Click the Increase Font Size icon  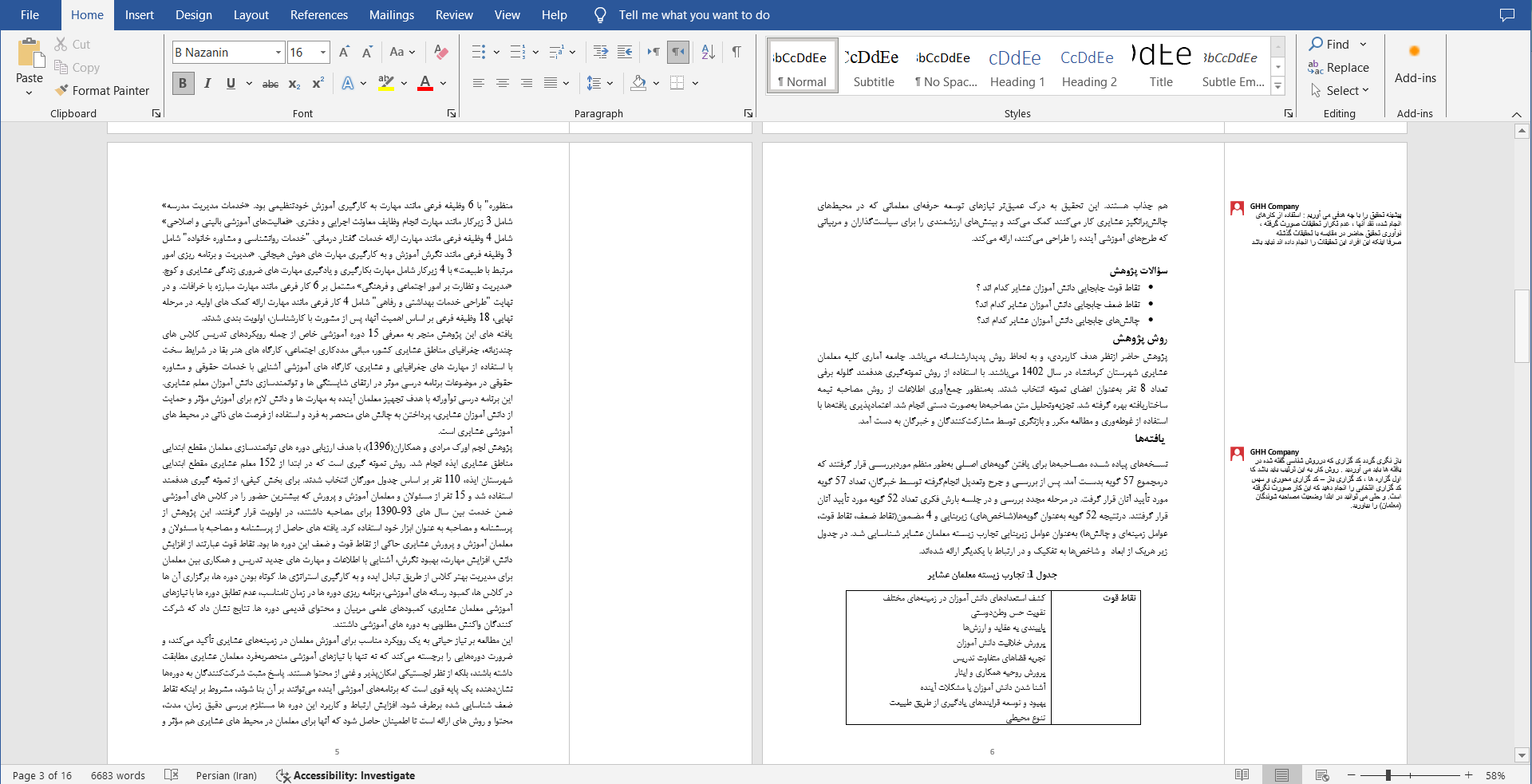(344, 52)
